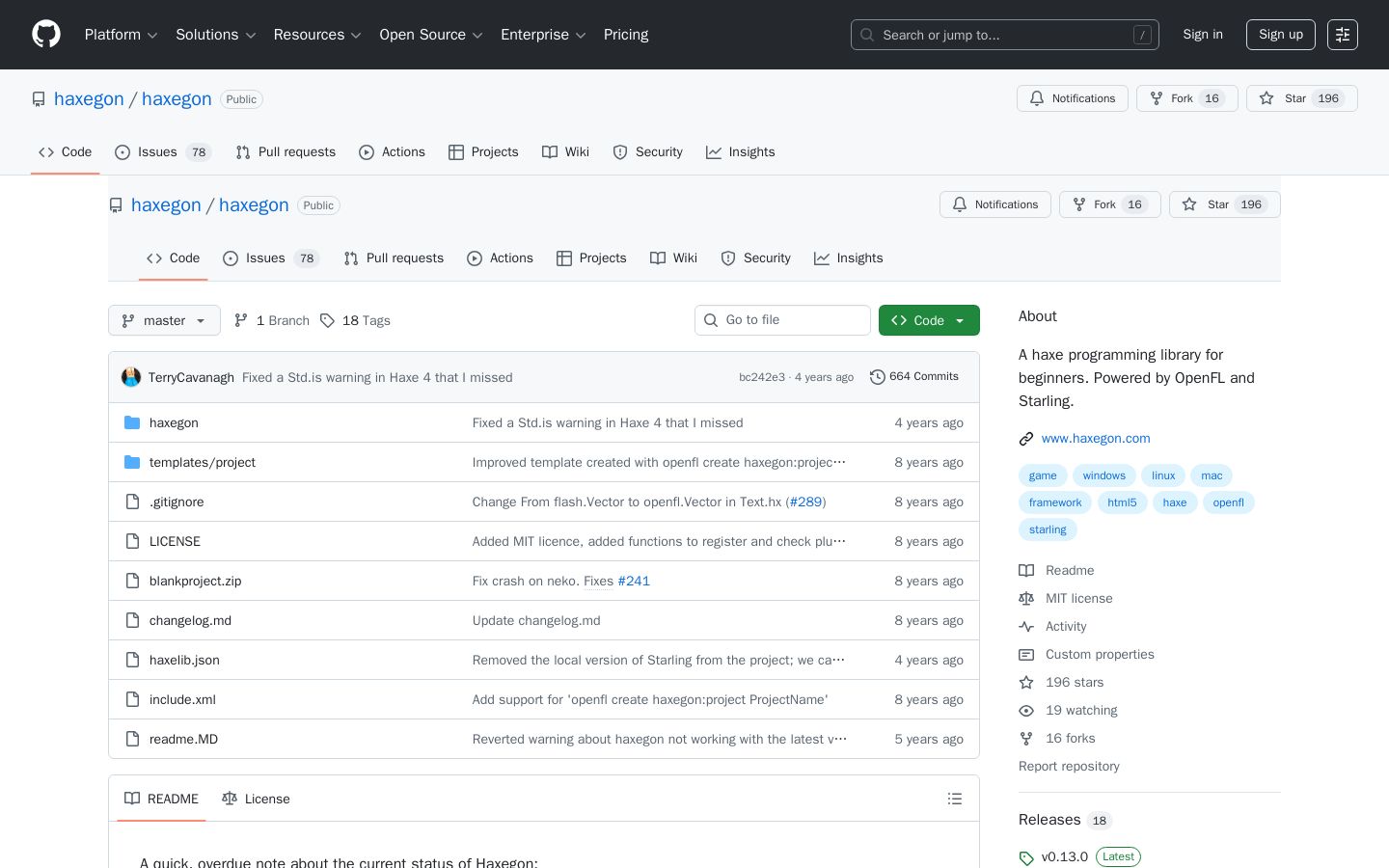Click the book icon next to Readme
1389x868 pixels.
coord(1026,571)
